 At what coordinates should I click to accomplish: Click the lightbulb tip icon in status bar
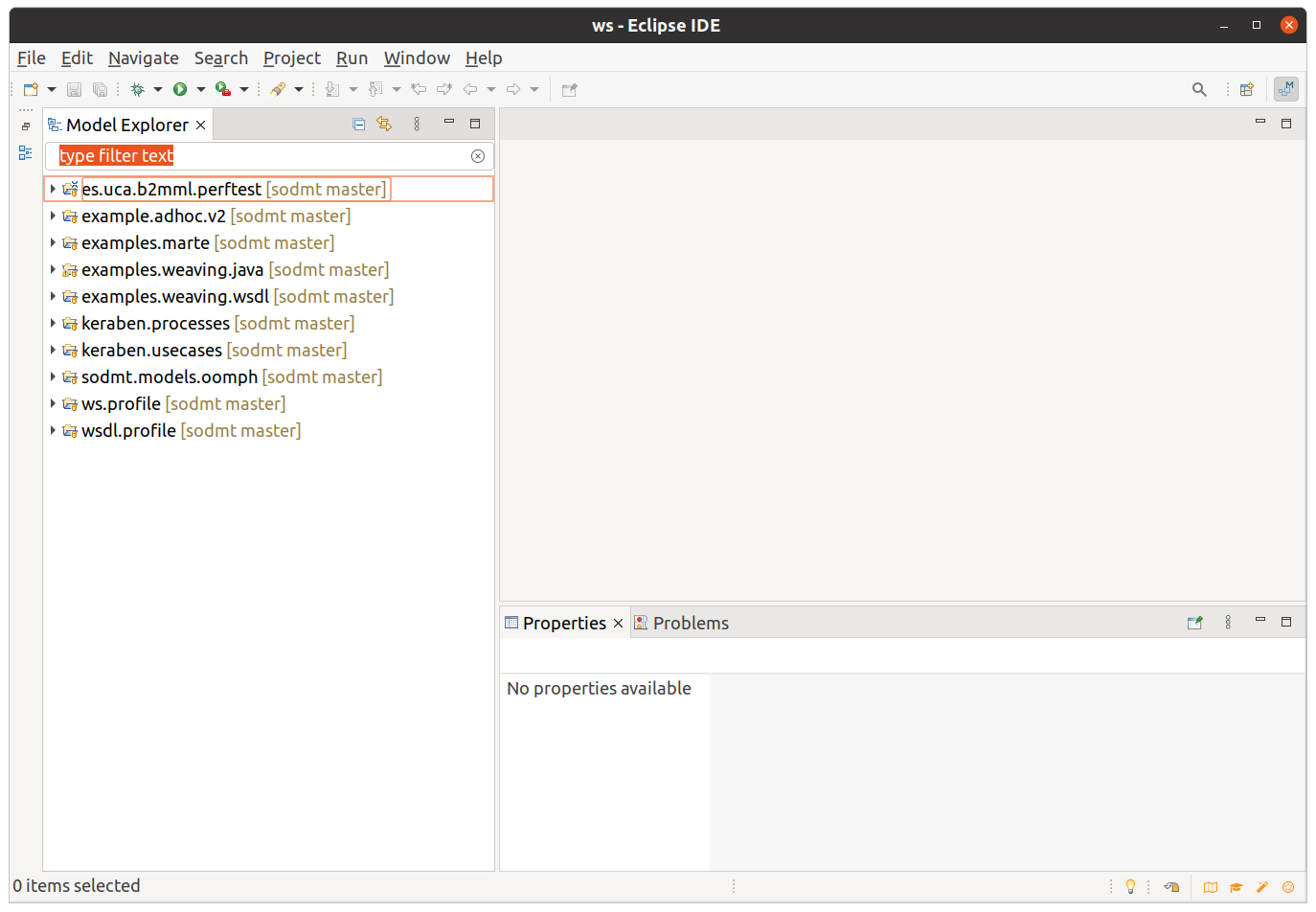pyautogui.click(x=1130, y=886)
